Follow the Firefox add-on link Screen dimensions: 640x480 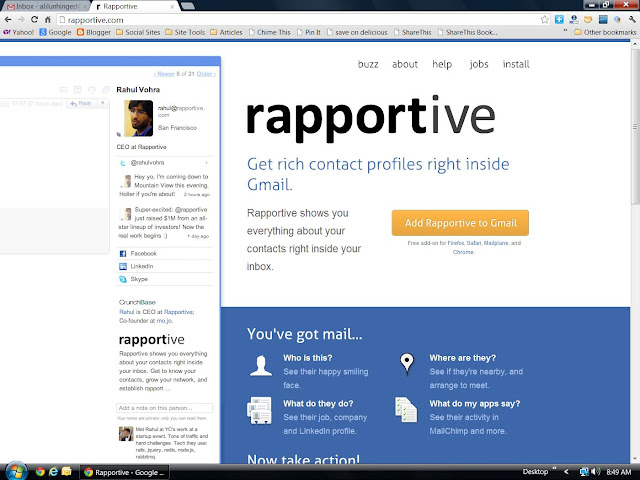(456, 243)
